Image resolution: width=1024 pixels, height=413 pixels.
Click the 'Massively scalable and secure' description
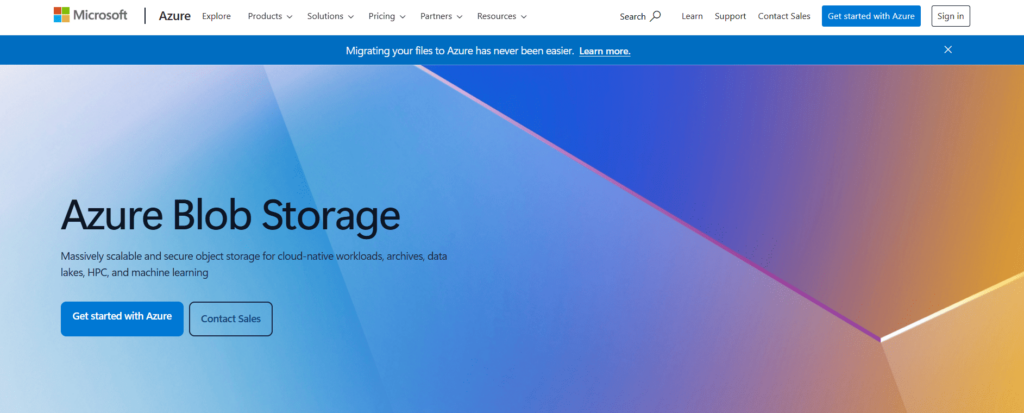254,265
